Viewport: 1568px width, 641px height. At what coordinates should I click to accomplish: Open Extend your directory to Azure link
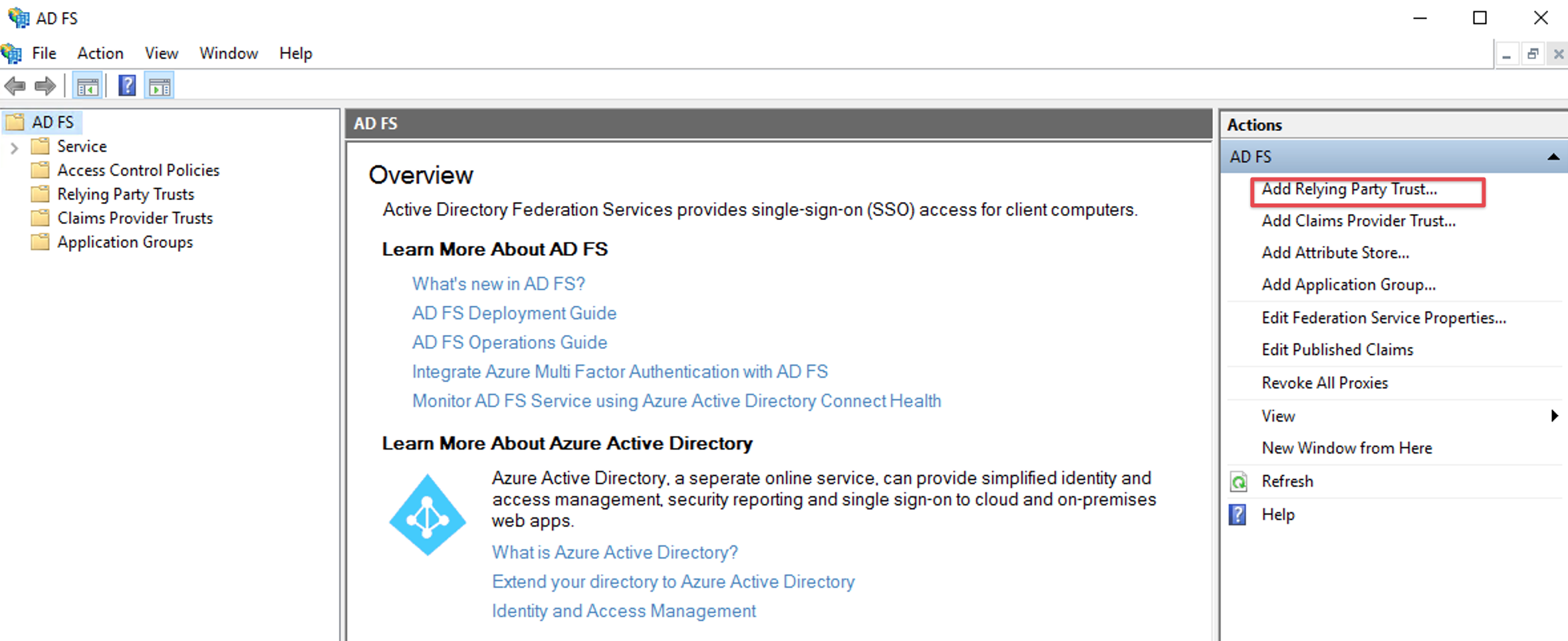click(x=673, y=582)
